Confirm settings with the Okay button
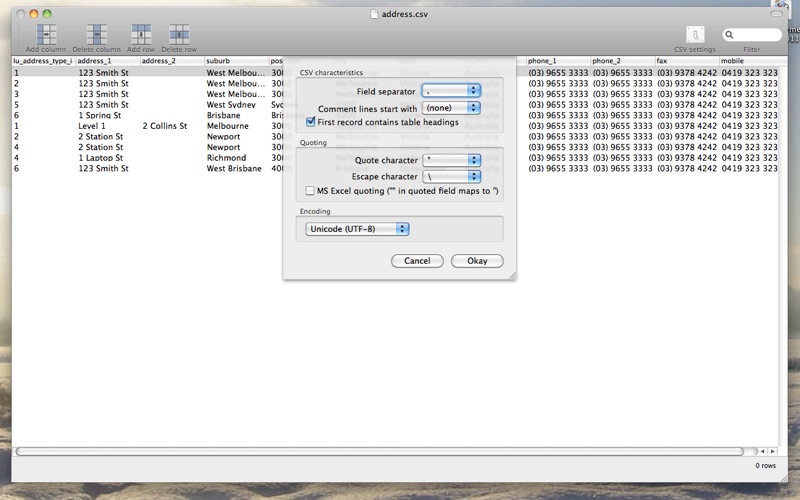This screenshot has height=500, width=800. tap(477, 261)
